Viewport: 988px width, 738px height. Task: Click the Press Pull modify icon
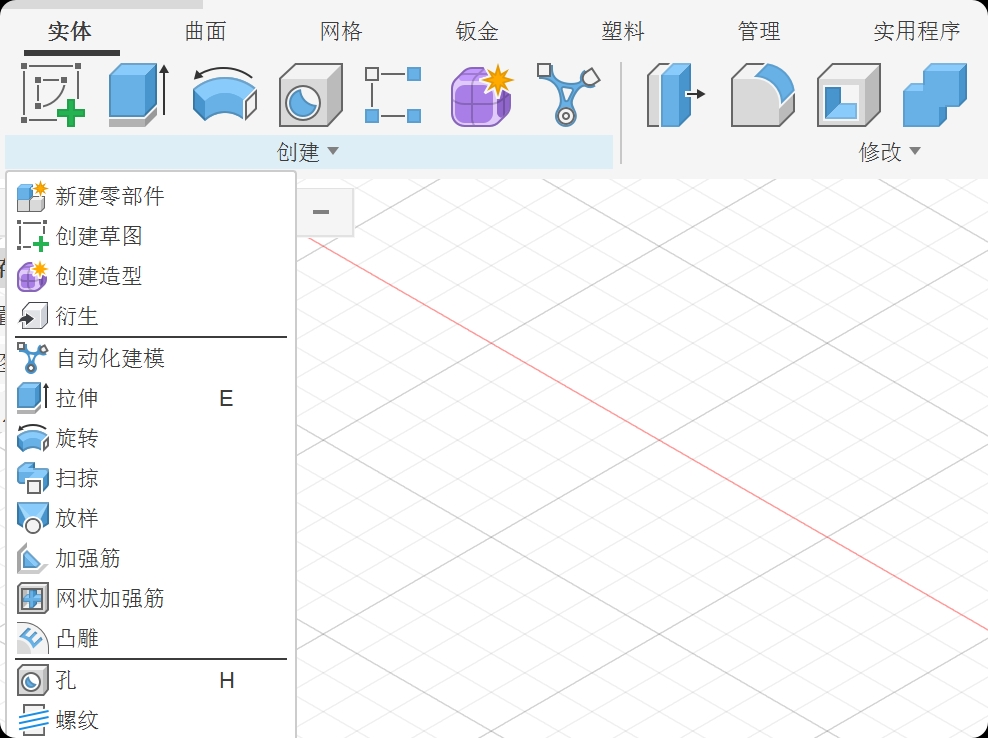[676, 94]
